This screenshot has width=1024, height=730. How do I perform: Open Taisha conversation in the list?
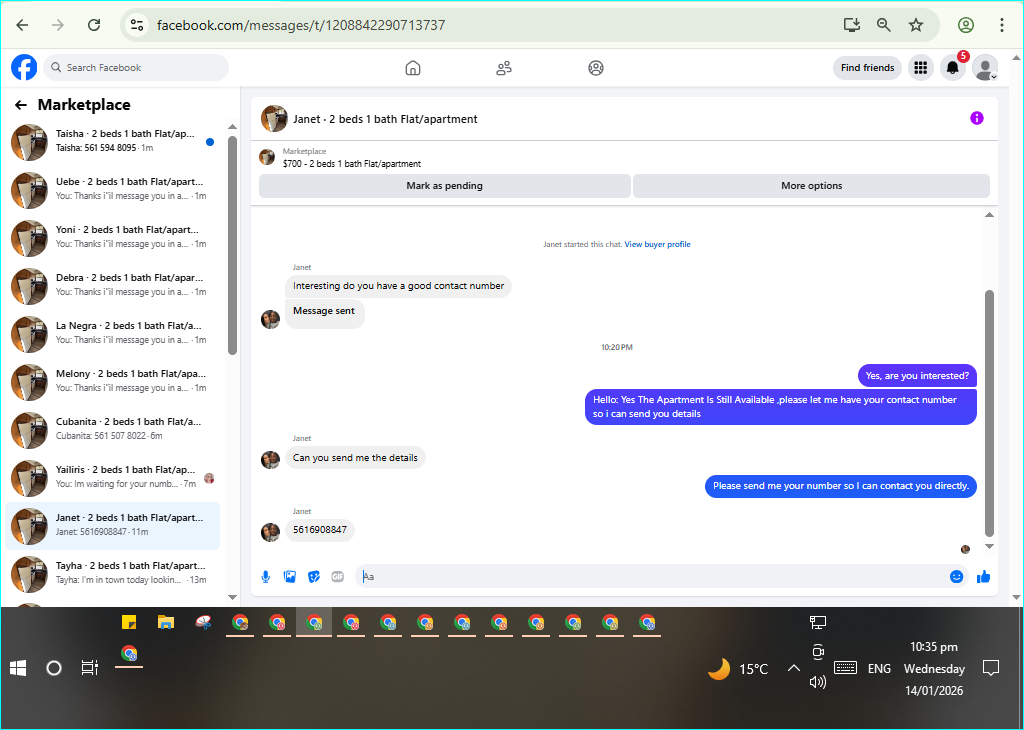point(112,142)
